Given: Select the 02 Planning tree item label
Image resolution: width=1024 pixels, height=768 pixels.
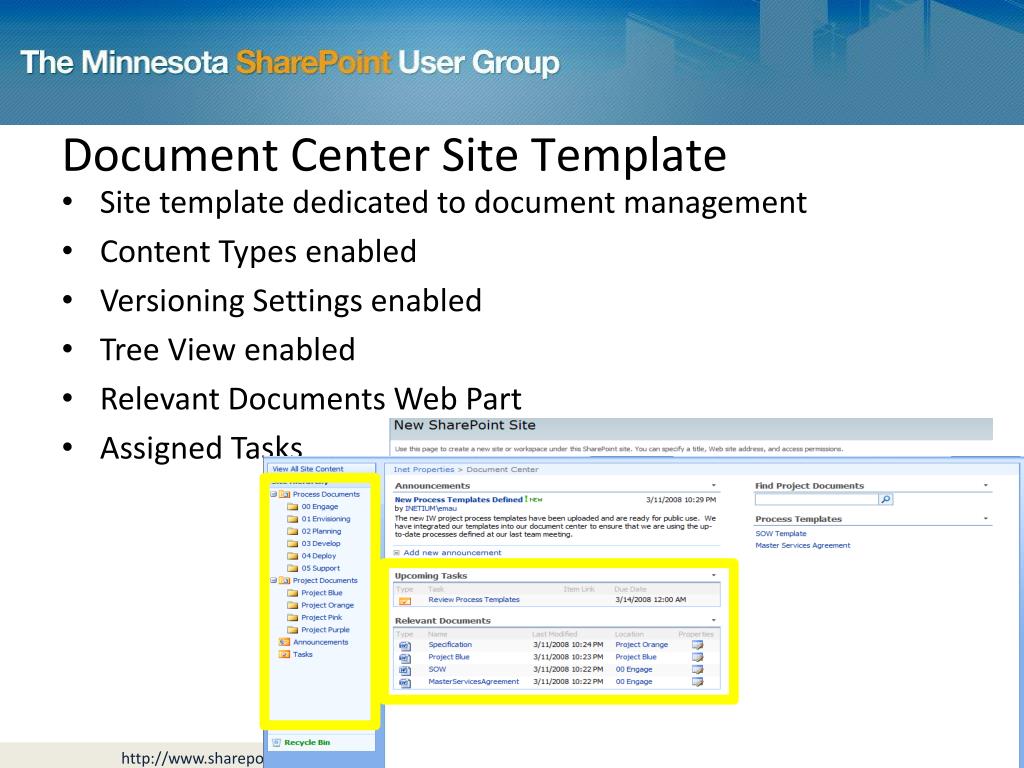Looking at the screenshot, I should 321,532.
